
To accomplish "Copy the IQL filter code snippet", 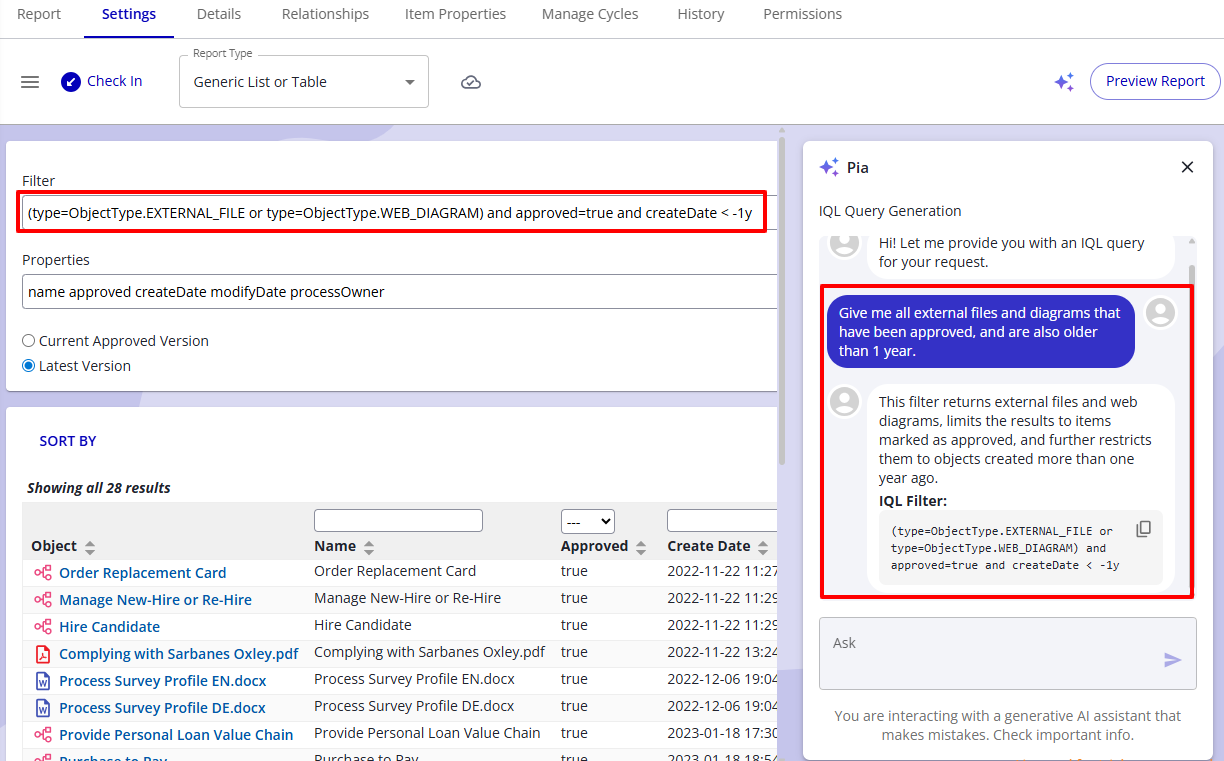I will (1143, 529).
